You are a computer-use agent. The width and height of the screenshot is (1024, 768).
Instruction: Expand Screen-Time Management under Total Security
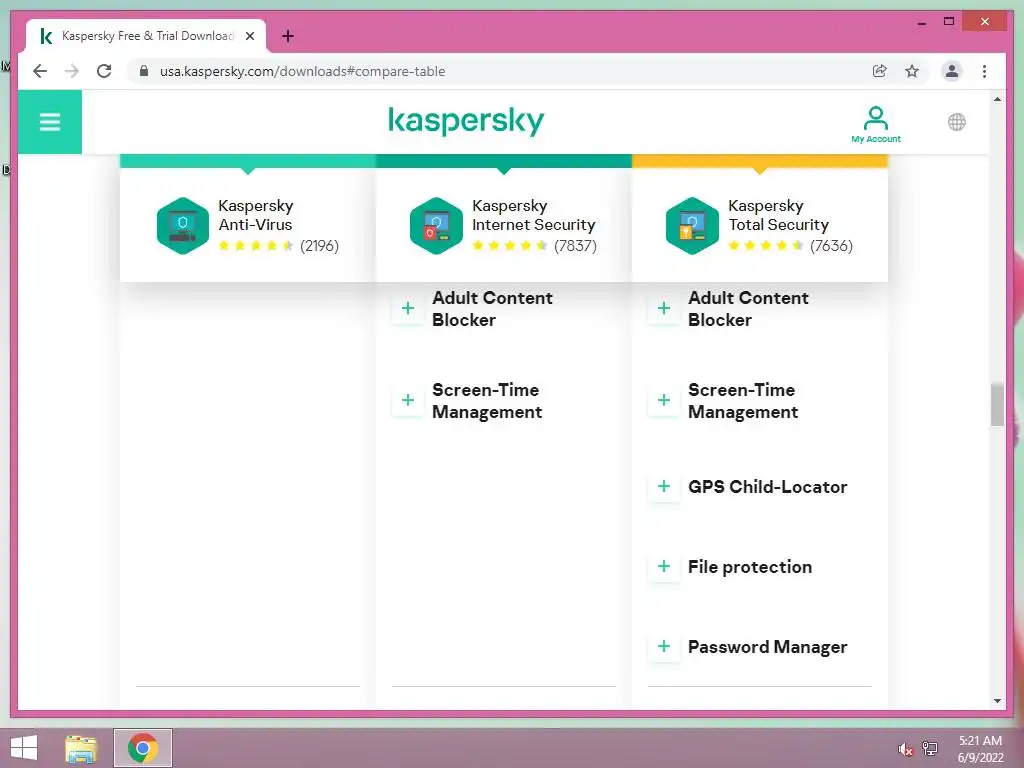pyautogui.click(x=664, y=400)
